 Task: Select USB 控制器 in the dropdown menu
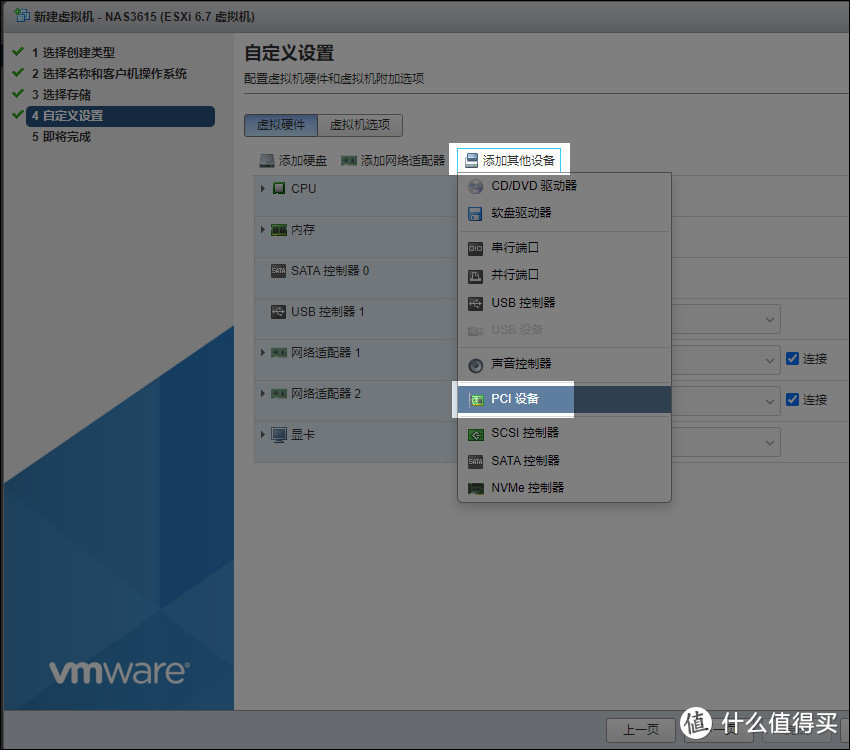pos(522,303)
